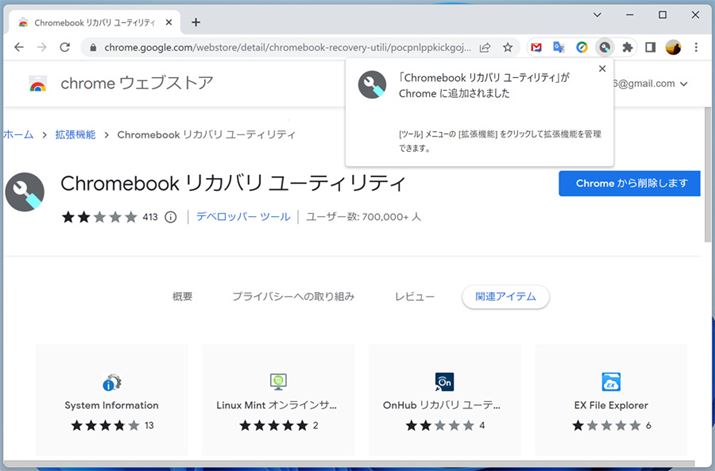The image size is (715, 471).
Task: Open the Extensions puzzle piece menu
Action: coord(627,47)
